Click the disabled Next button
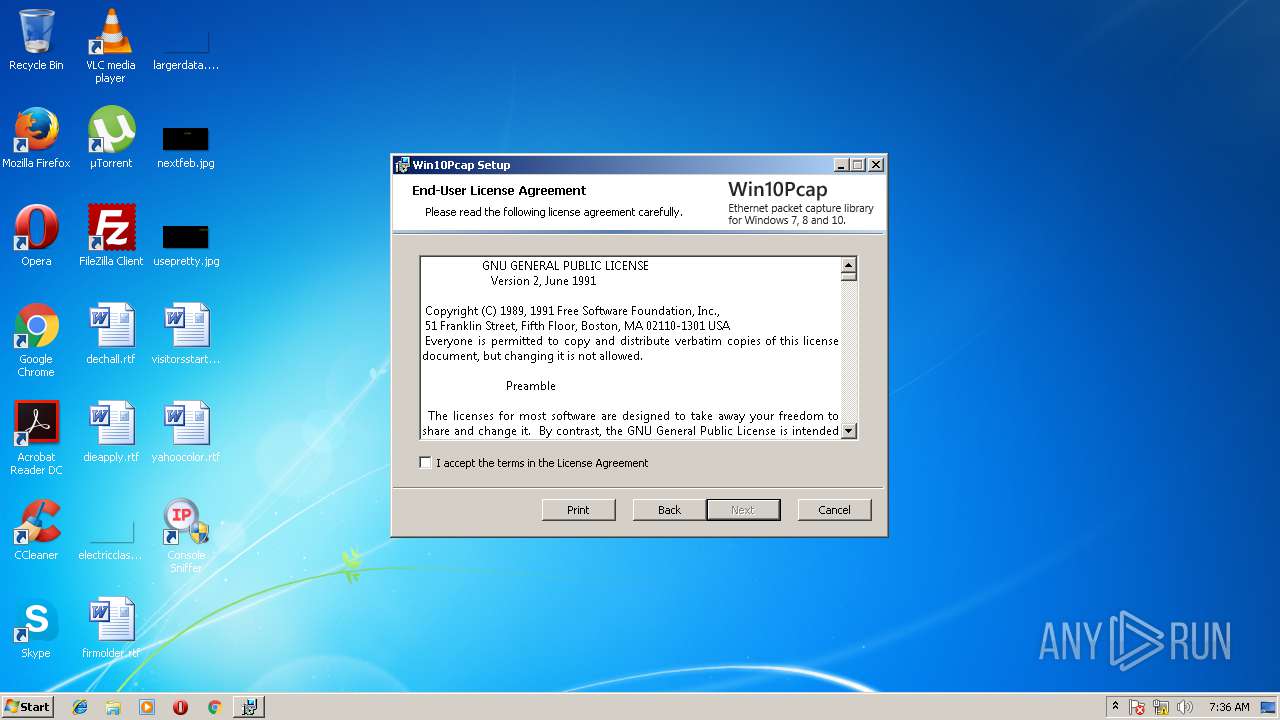This screenshot has width=1280, height=720. pos(743,510)
